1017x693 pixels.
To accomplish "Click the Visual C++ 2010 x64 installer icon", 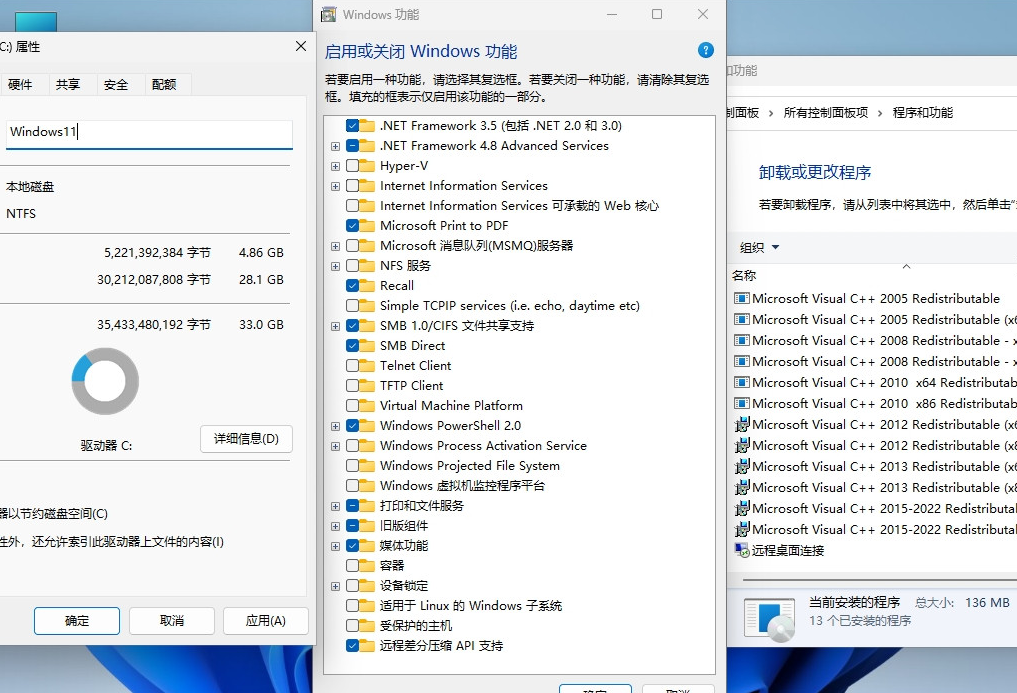I will [x=741, y=382].
